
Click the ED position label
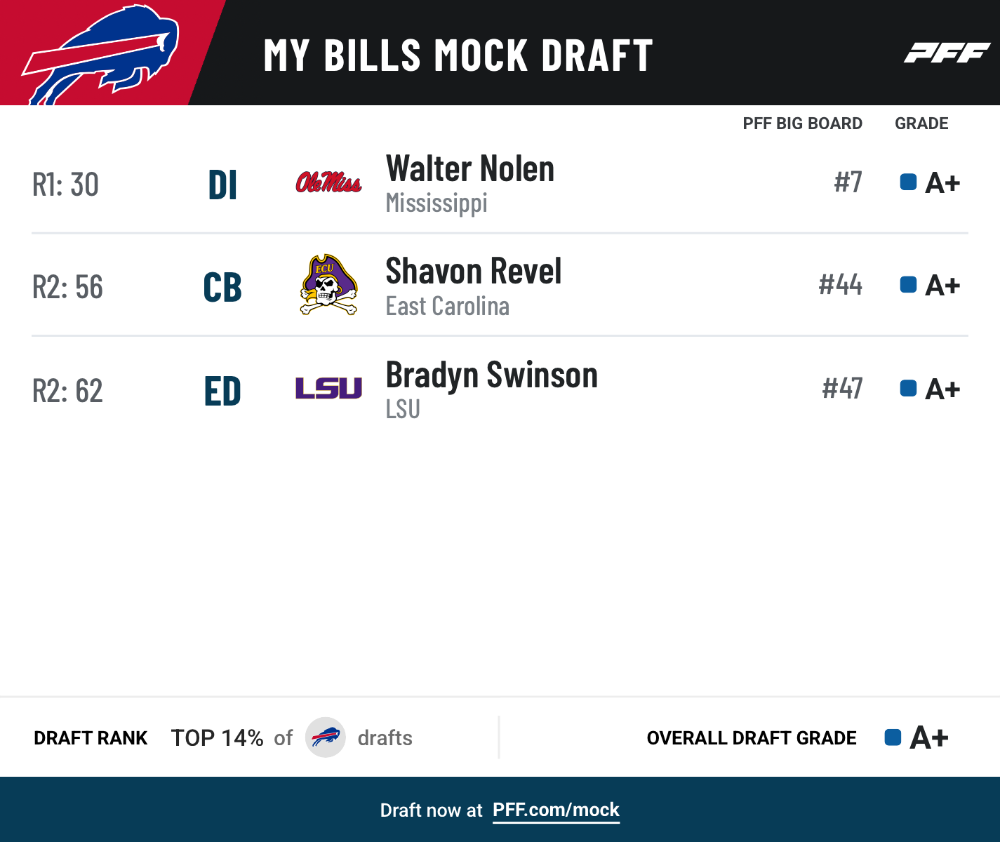coord(223,390)
